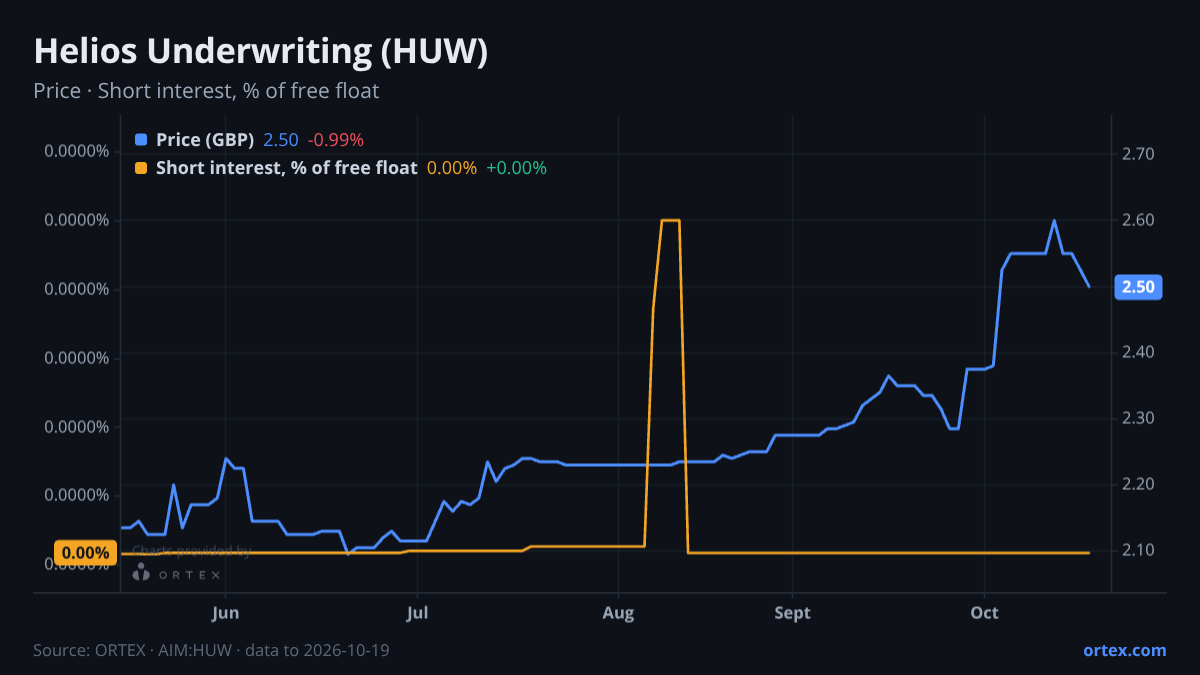Click the 2.60 right axis label
This screenshot has height=675, width=1200.
coord(1138,220)
